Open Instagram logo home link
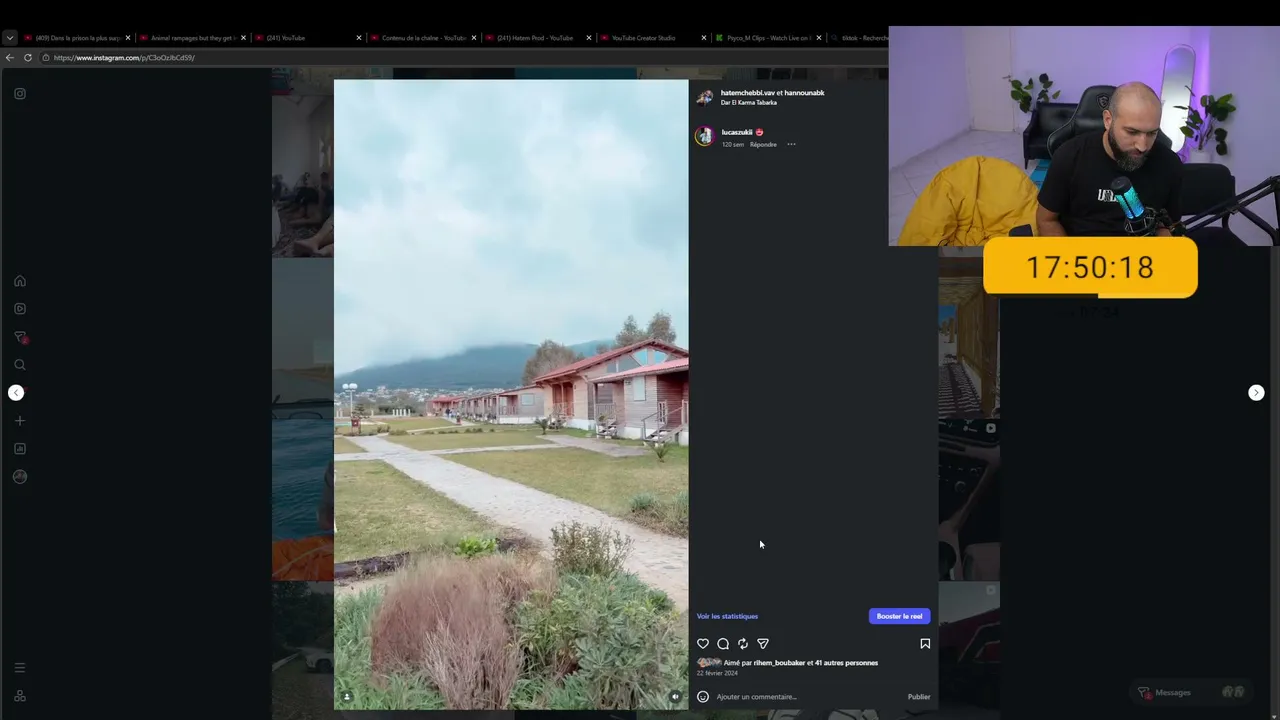Viewport: 1280px width, 720px height. (x=20, y=94)
